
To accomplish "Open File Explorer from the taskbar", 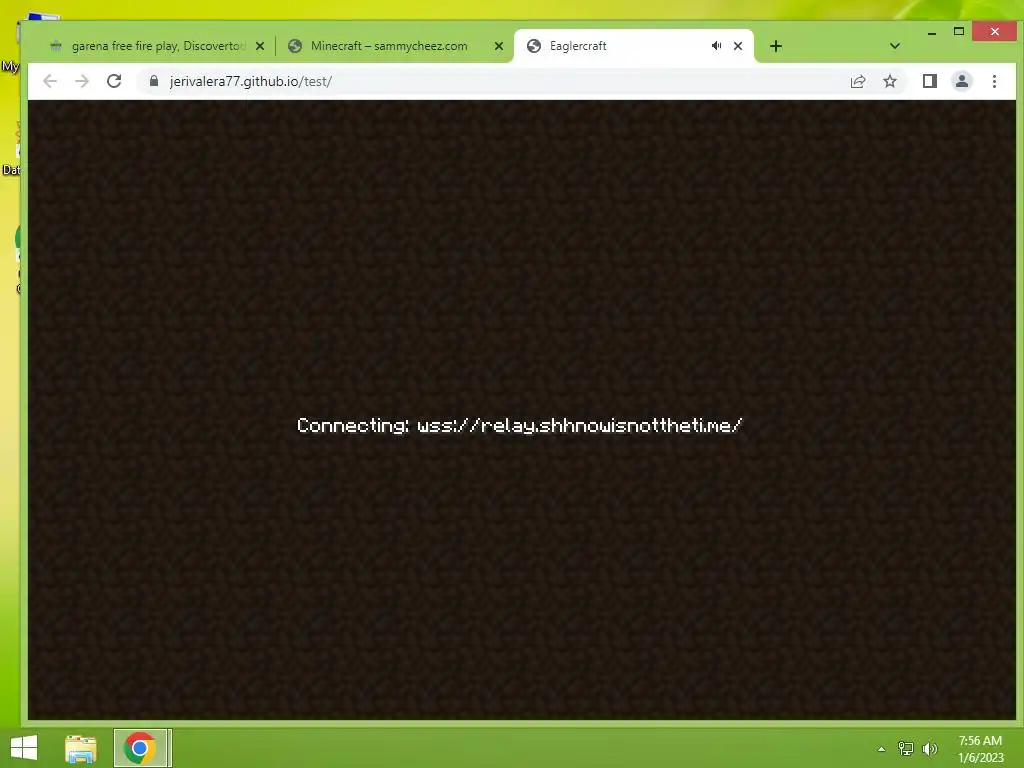I will click(x=81, y=748).
